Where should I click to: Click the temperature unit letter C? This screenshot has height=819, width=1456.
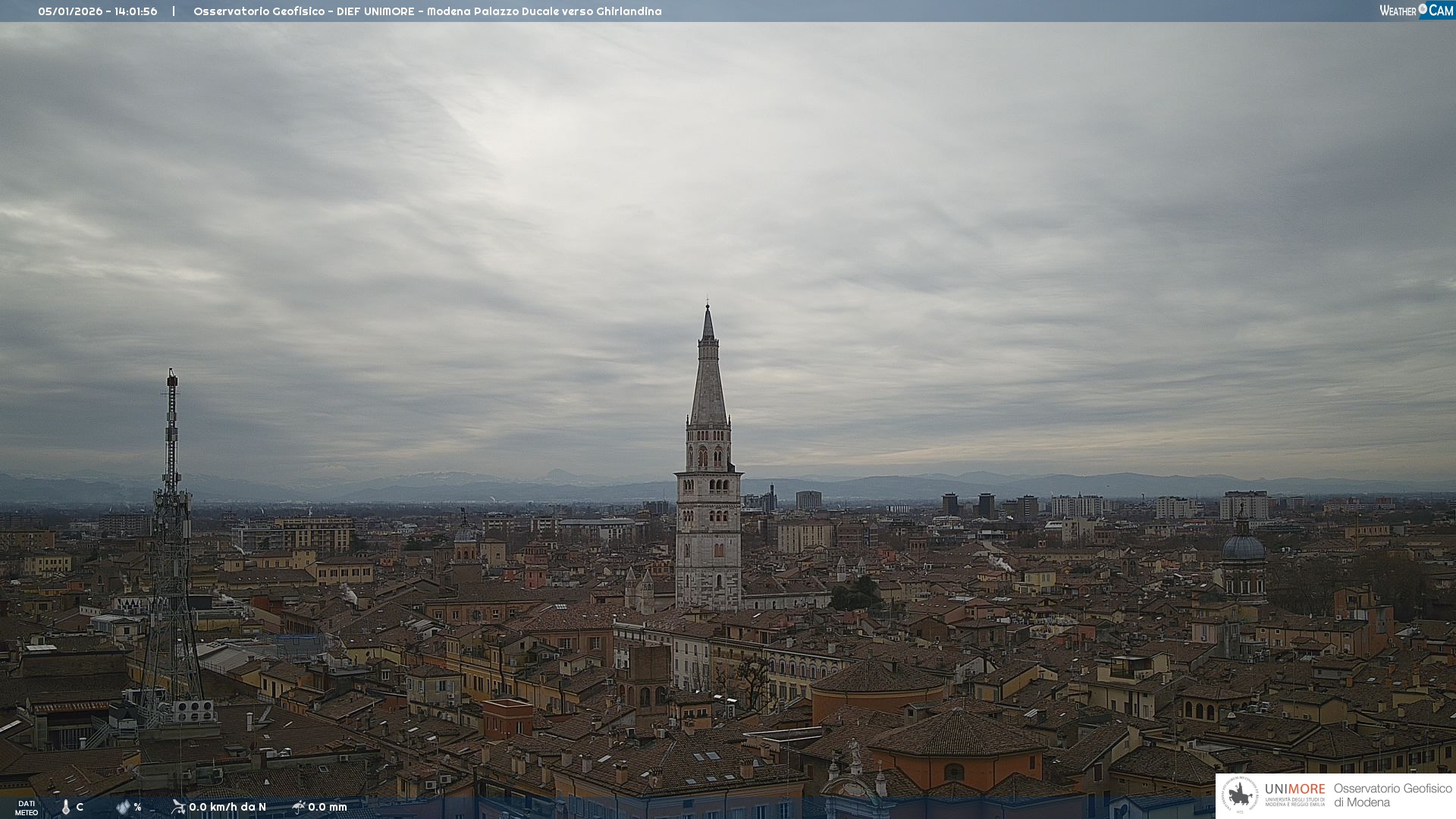pos(80,808)
